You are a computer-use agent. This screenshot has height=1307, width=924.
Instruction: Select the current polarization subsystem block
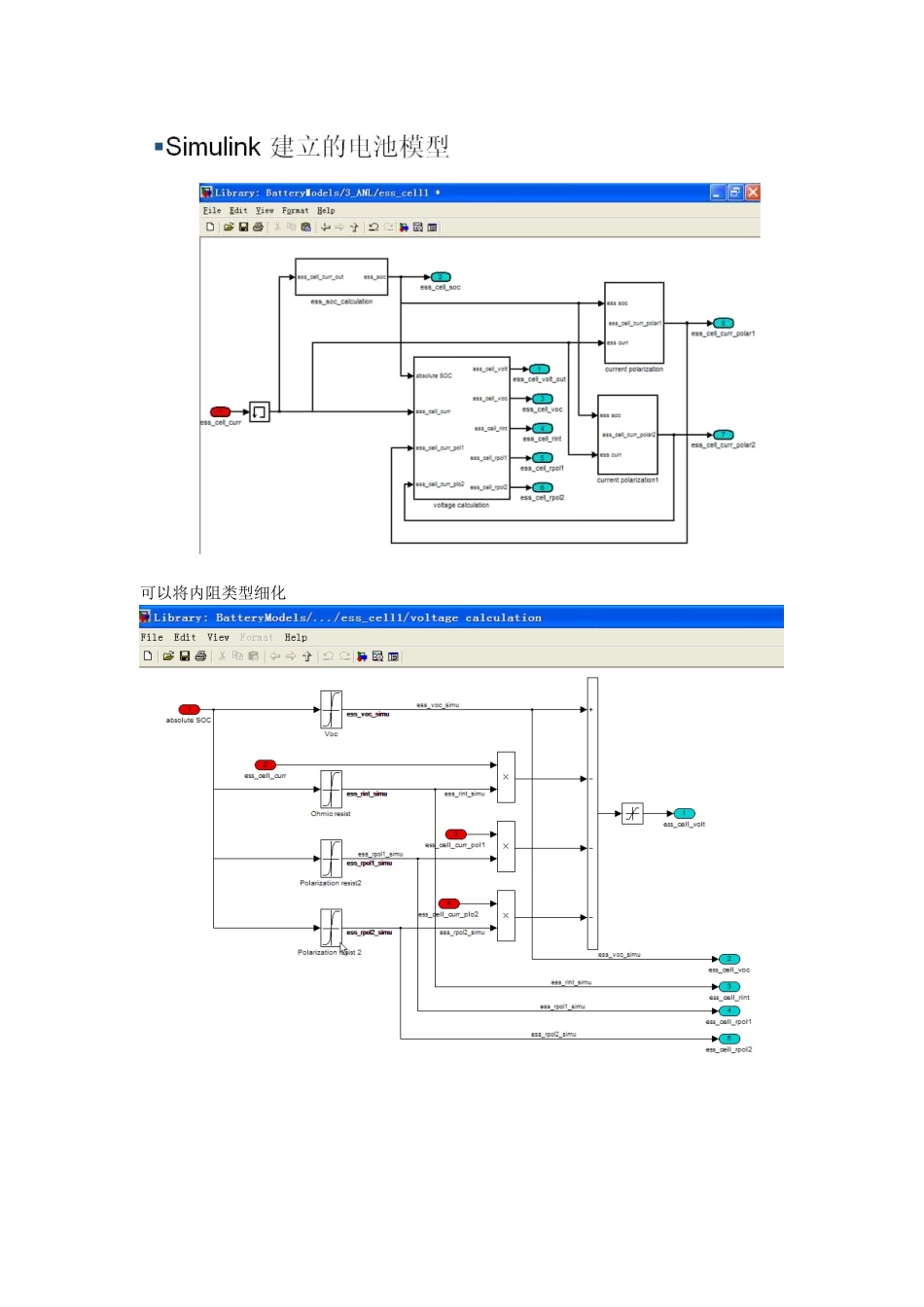[634, 323]
